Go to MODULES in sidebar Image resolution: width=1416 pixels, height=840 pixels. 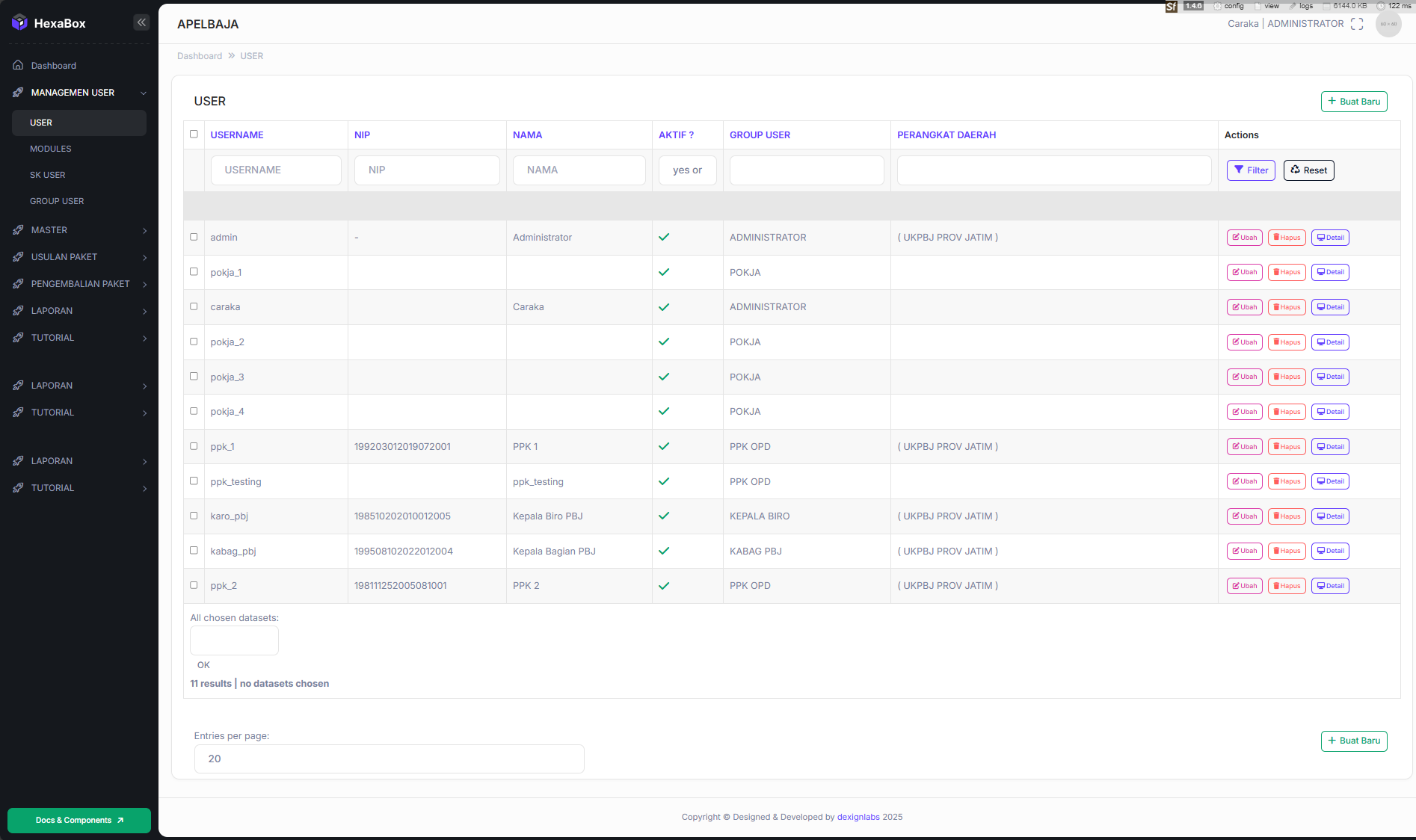[x=51, y=149]
